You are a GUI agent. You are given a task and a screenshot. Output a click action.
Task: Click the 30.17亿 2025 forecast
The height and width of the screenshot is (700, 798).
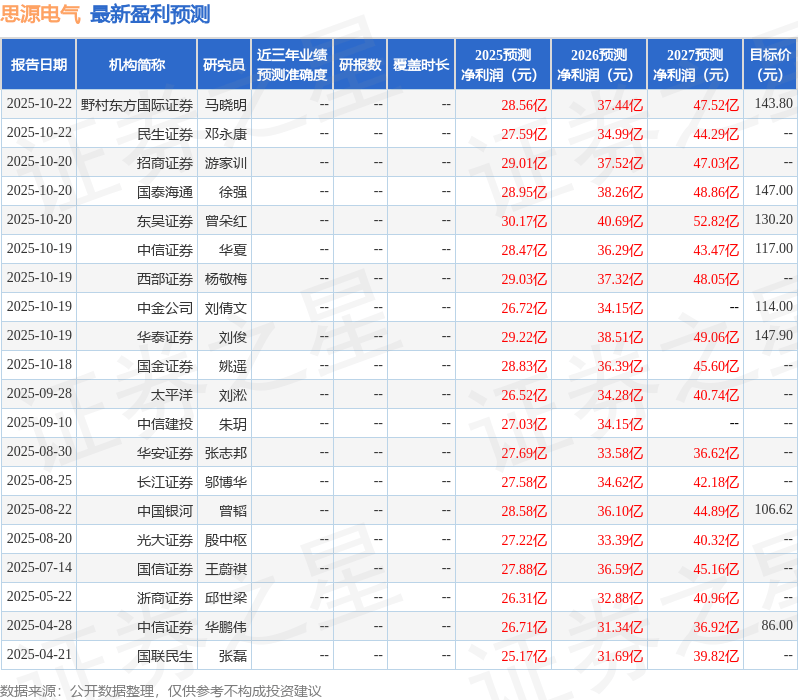pyautogui.click(x=524, y=221)
